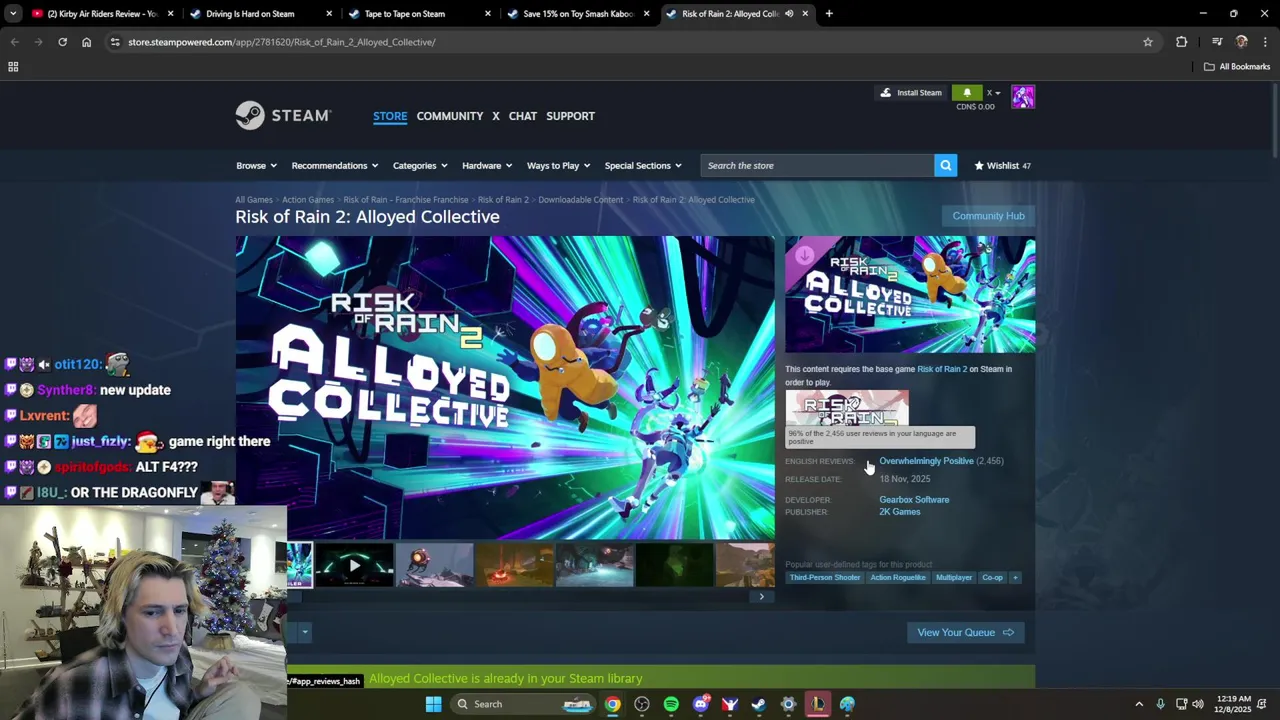Bookmark this page with the star icon
This screenshot has height=720, width=1280.
point(1148,42)
